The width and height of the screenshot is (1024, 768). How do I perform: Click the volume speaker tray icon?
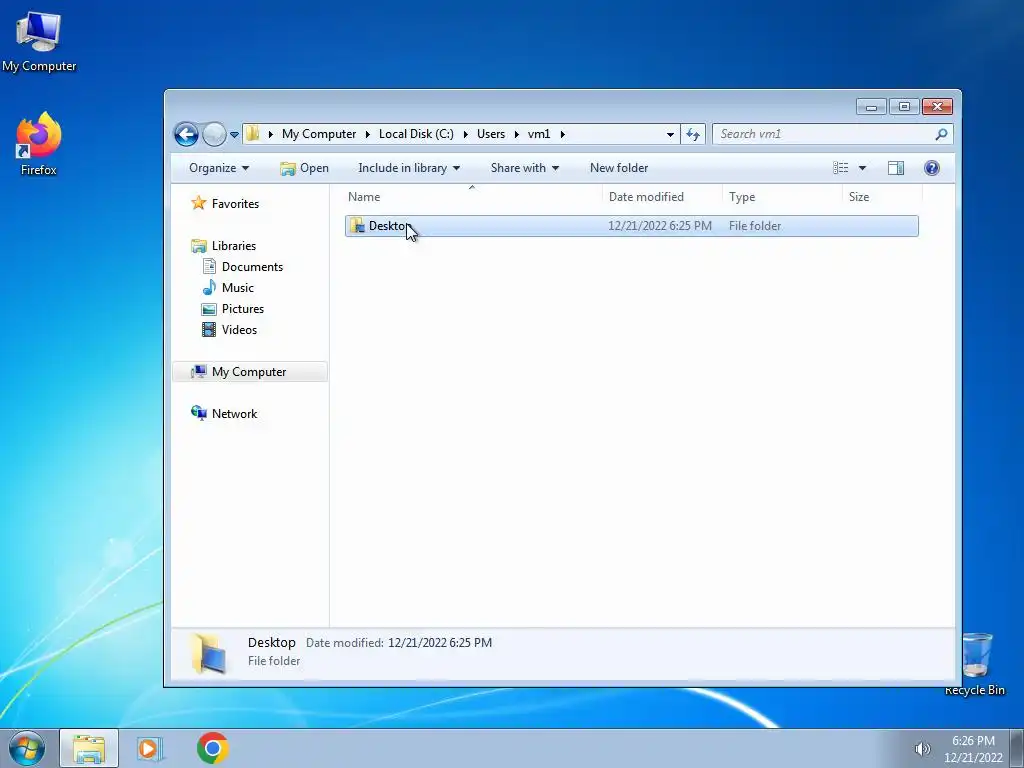pos(922,749)
